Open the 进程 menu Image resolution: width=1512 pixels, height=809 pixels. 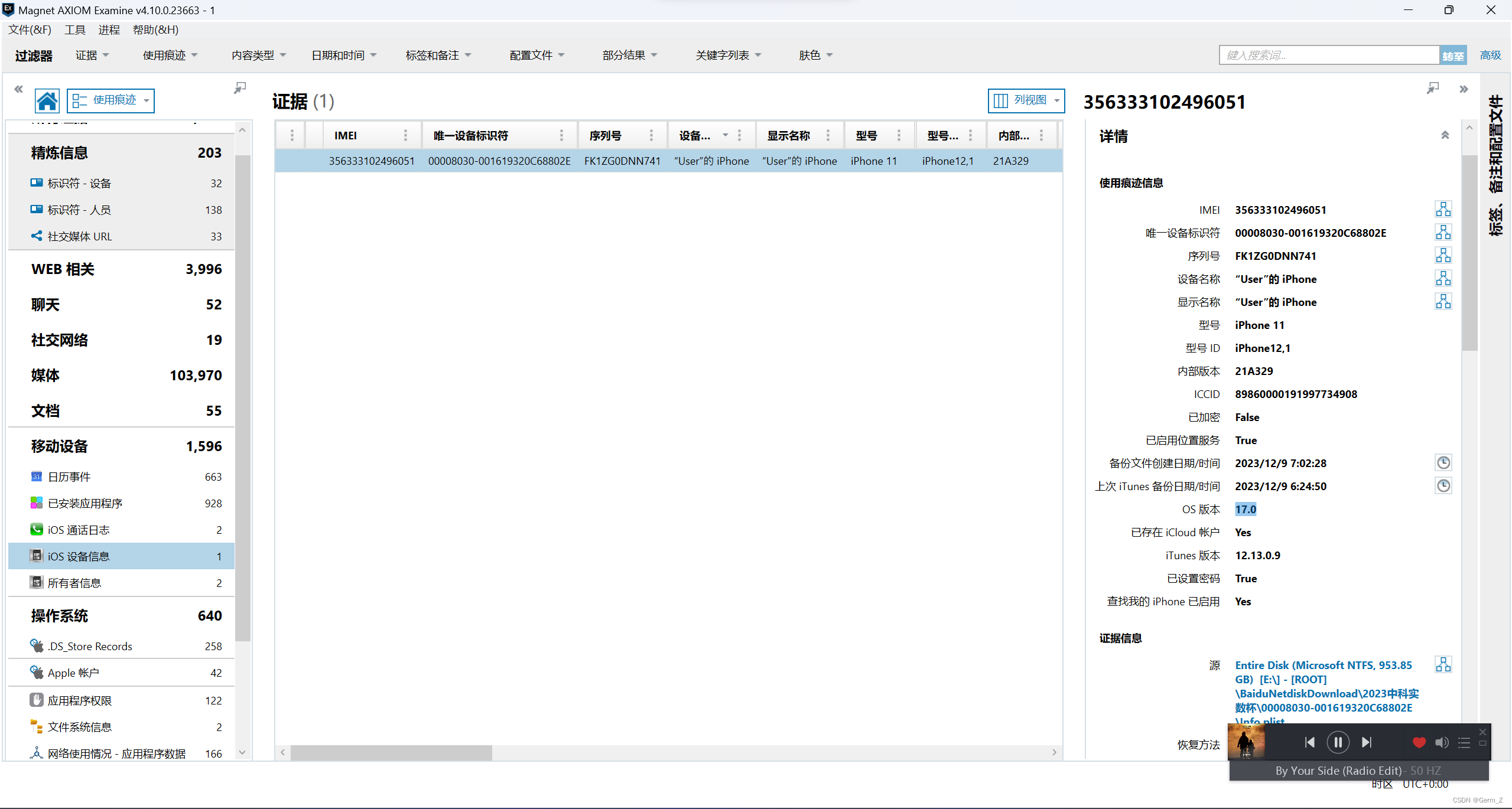pyautogui.click(x=109, y=30)
